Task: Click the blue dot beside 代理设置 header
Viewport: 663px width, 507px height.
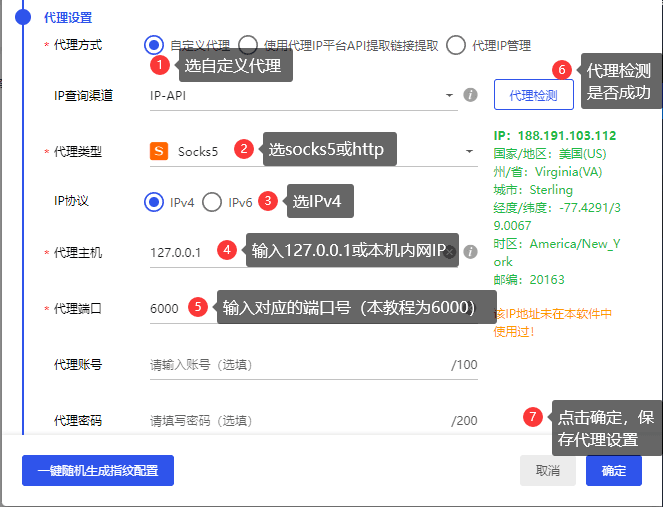Action: (x=23, y=17)
